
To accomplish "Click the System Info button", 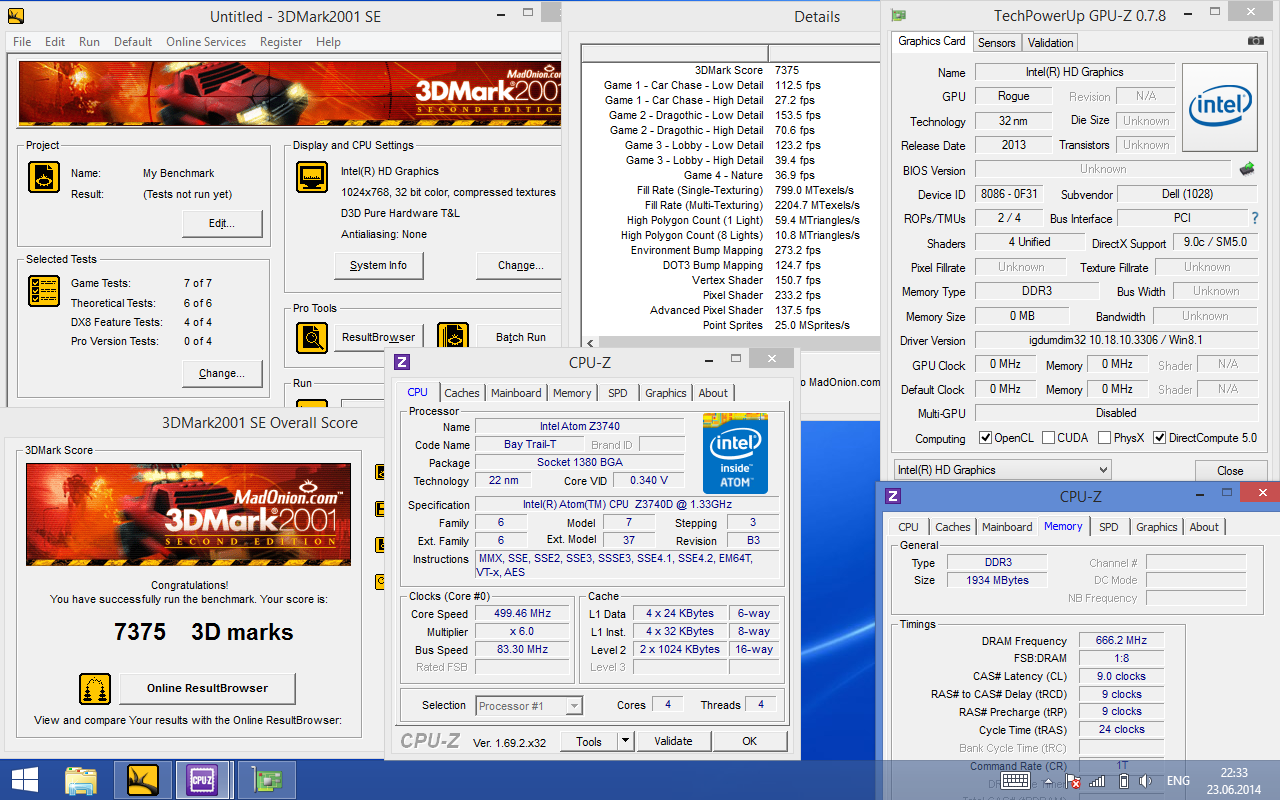I will click(378, 265).
